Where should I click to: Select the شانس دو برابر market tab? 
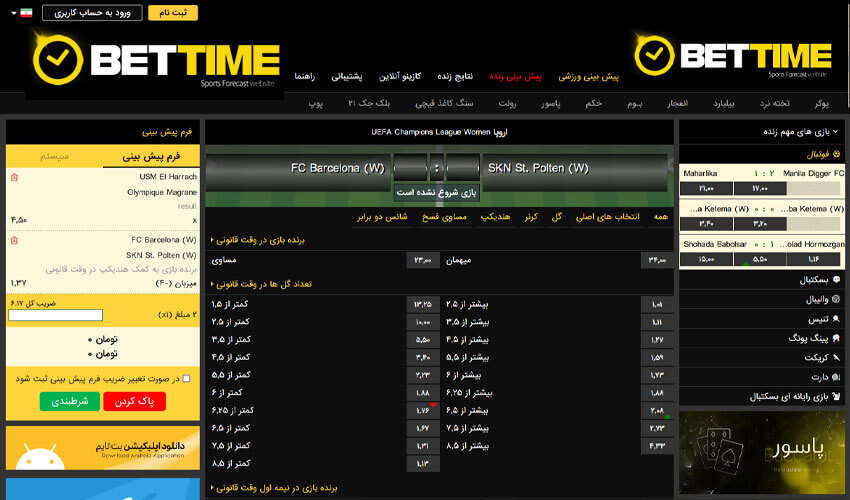382,217
